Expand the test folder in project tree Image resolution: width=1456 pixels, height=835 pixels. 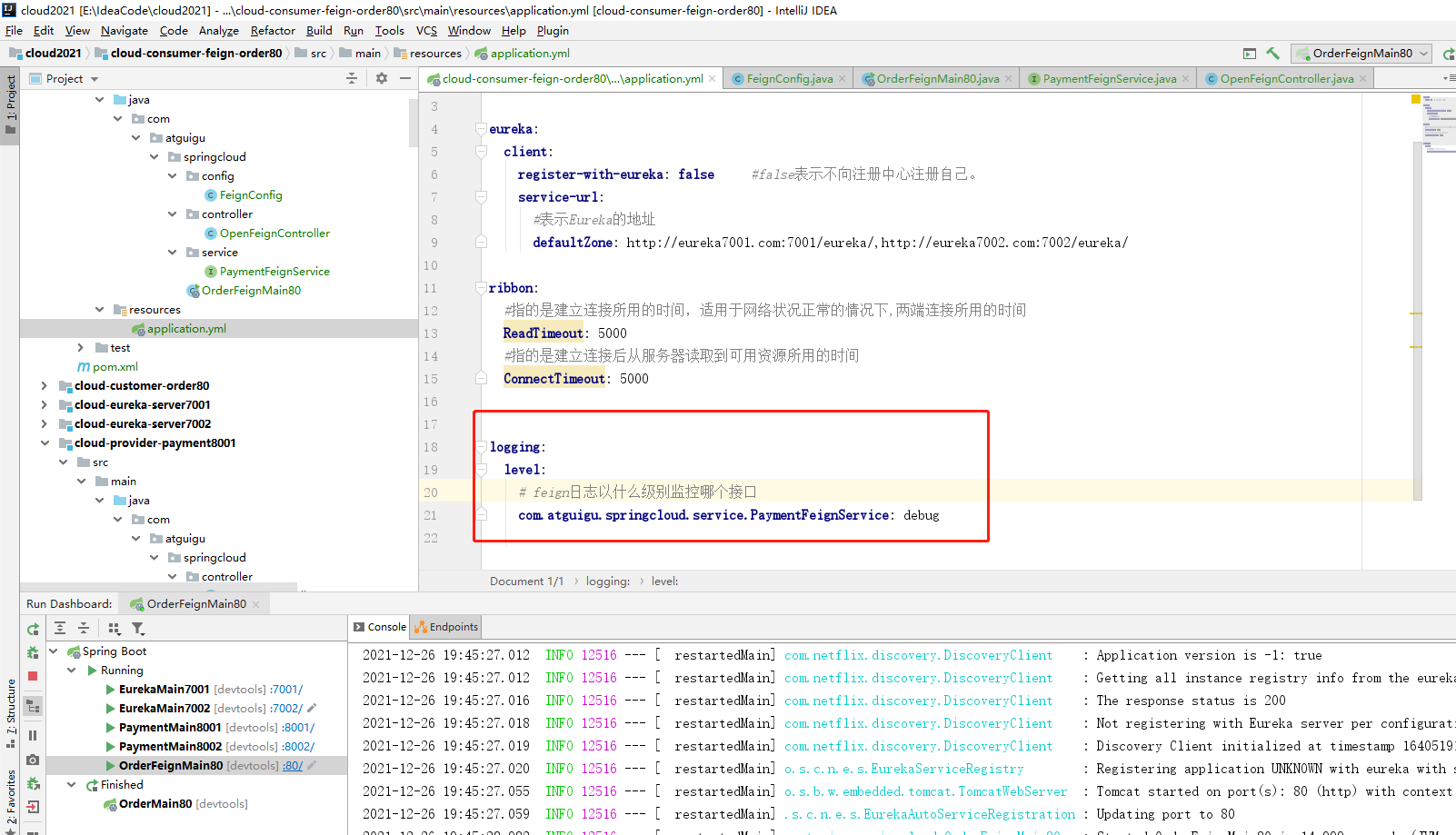click(x=81, y=348)
